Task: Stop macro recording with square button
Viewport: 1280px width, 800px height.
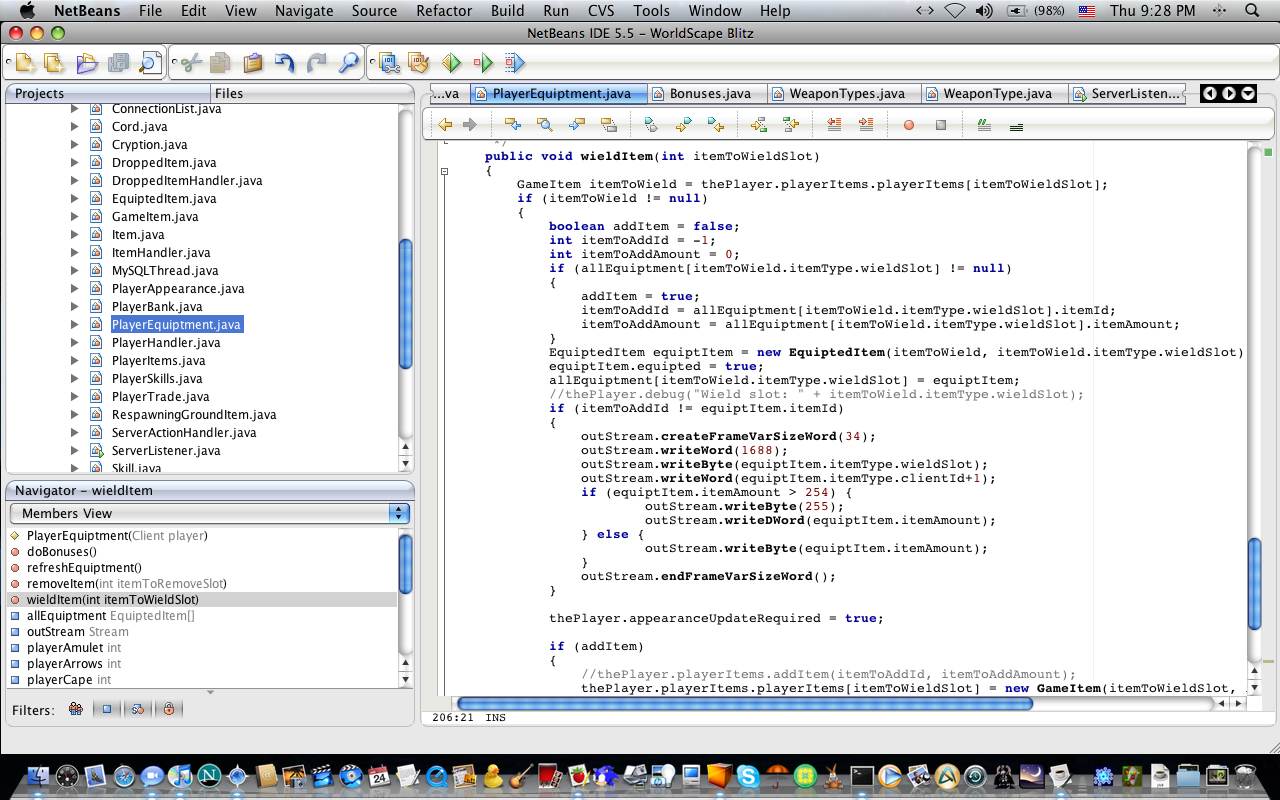Action: coord(941,125)
